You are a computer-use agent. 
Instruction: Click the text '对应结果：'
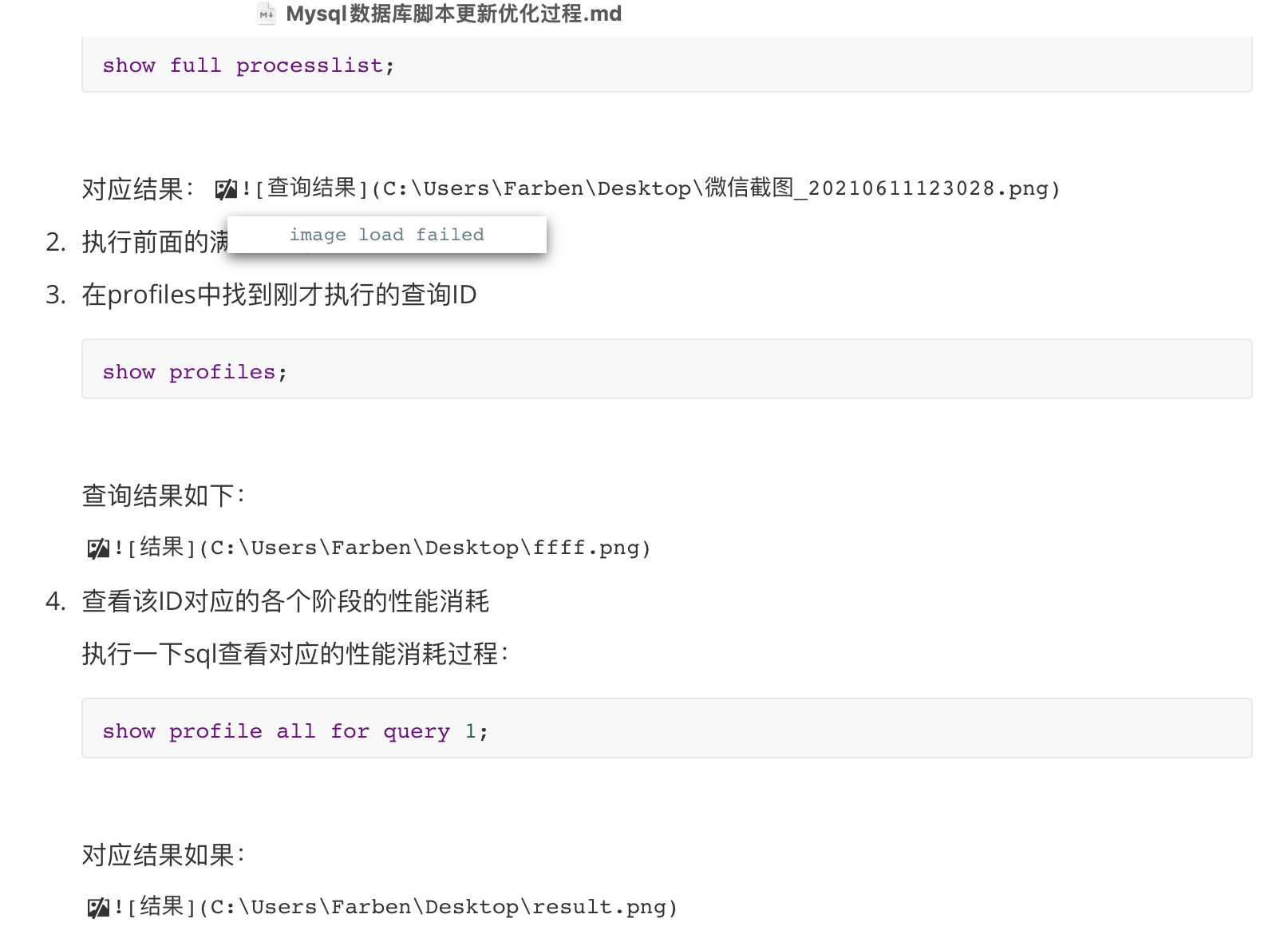point(138,189)
